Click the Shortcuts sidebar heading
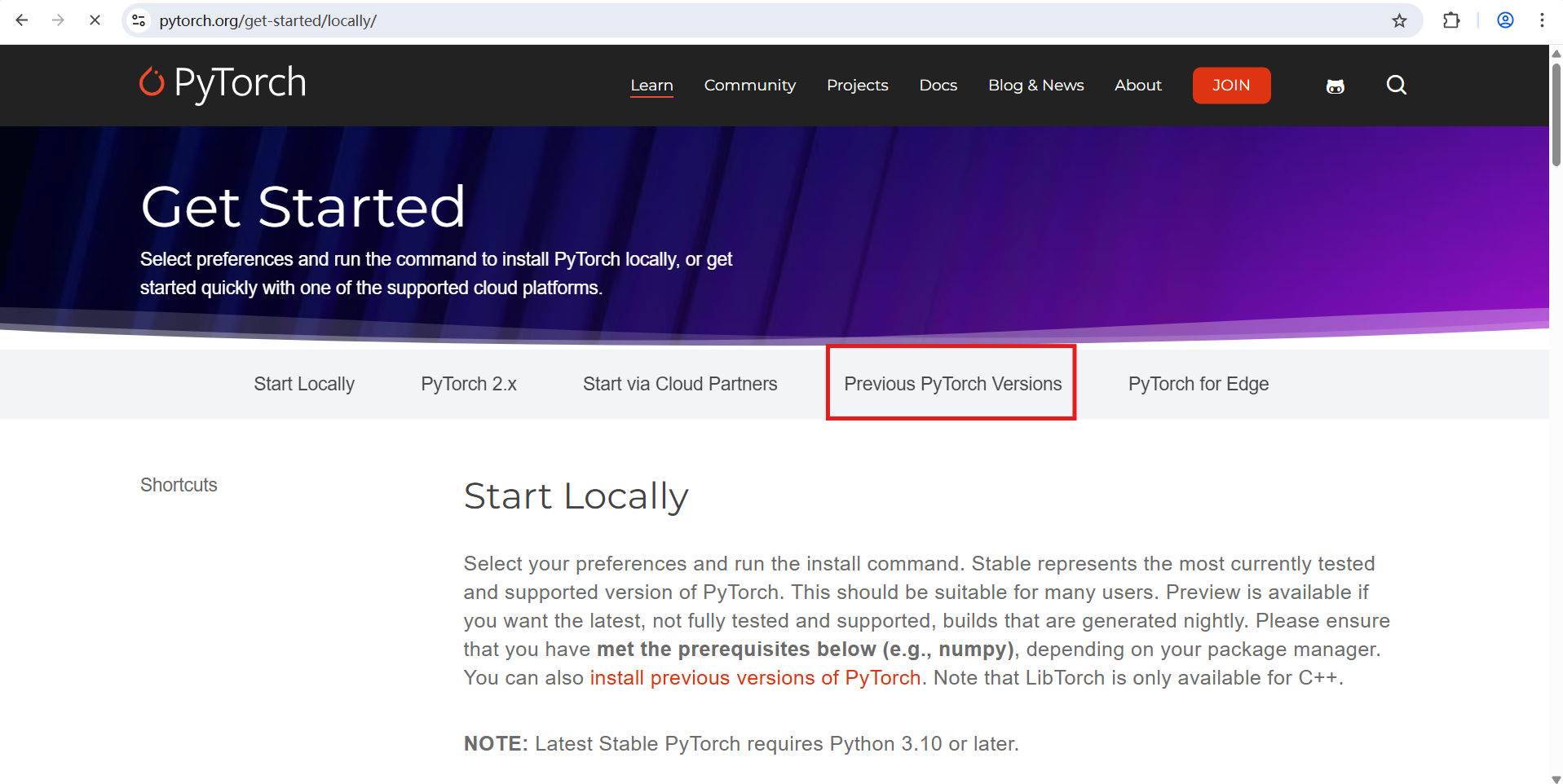1563x784 pixels. pyautogui.click(x=179, y=485)
